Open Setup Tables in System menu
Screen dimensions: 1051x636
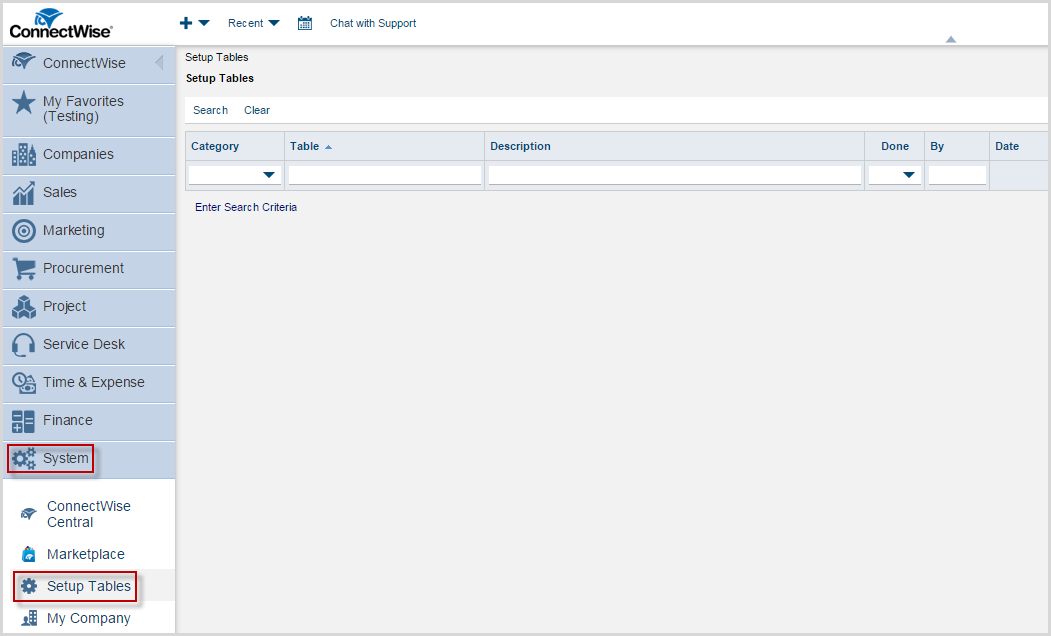88,586
